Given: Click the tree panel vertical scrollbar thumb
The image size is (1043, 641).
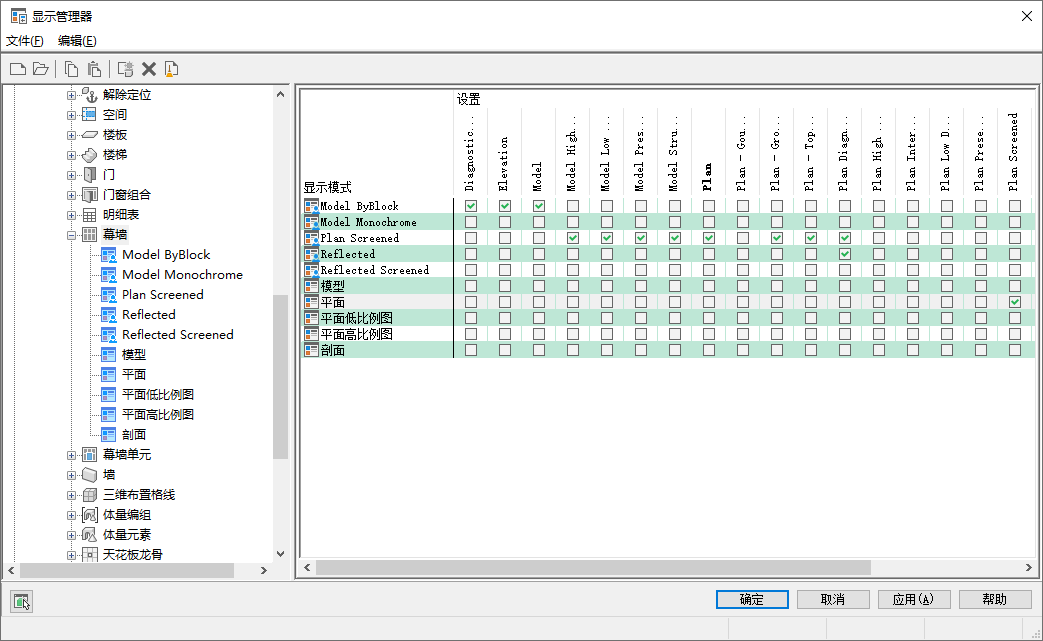Looking at the screenshot, I should [281, 376].
